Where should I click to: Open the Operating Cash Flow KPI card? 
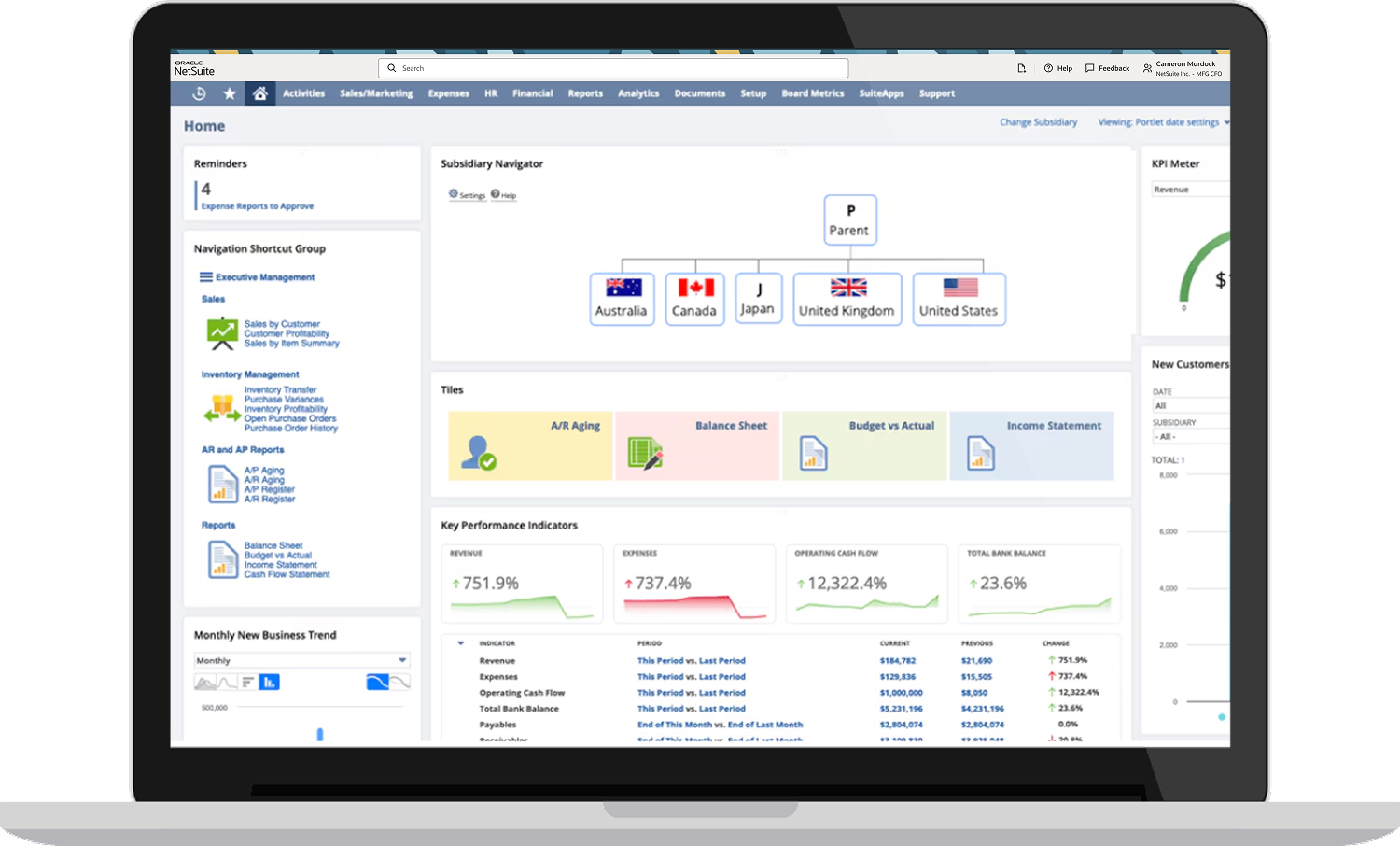coord(867,584)
